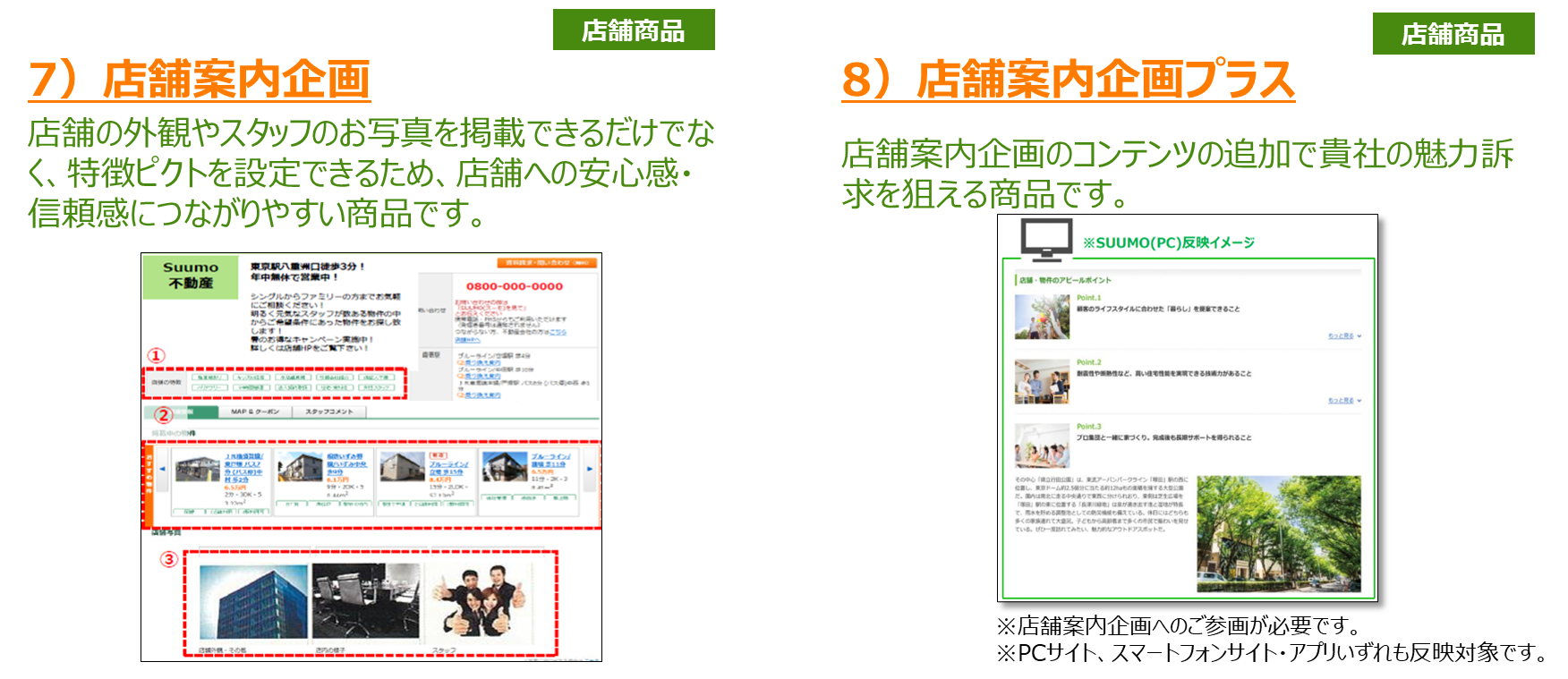Click the PC monitor icon
Viewport: 1568px width, 679px height.
(x=1046, y=239)
